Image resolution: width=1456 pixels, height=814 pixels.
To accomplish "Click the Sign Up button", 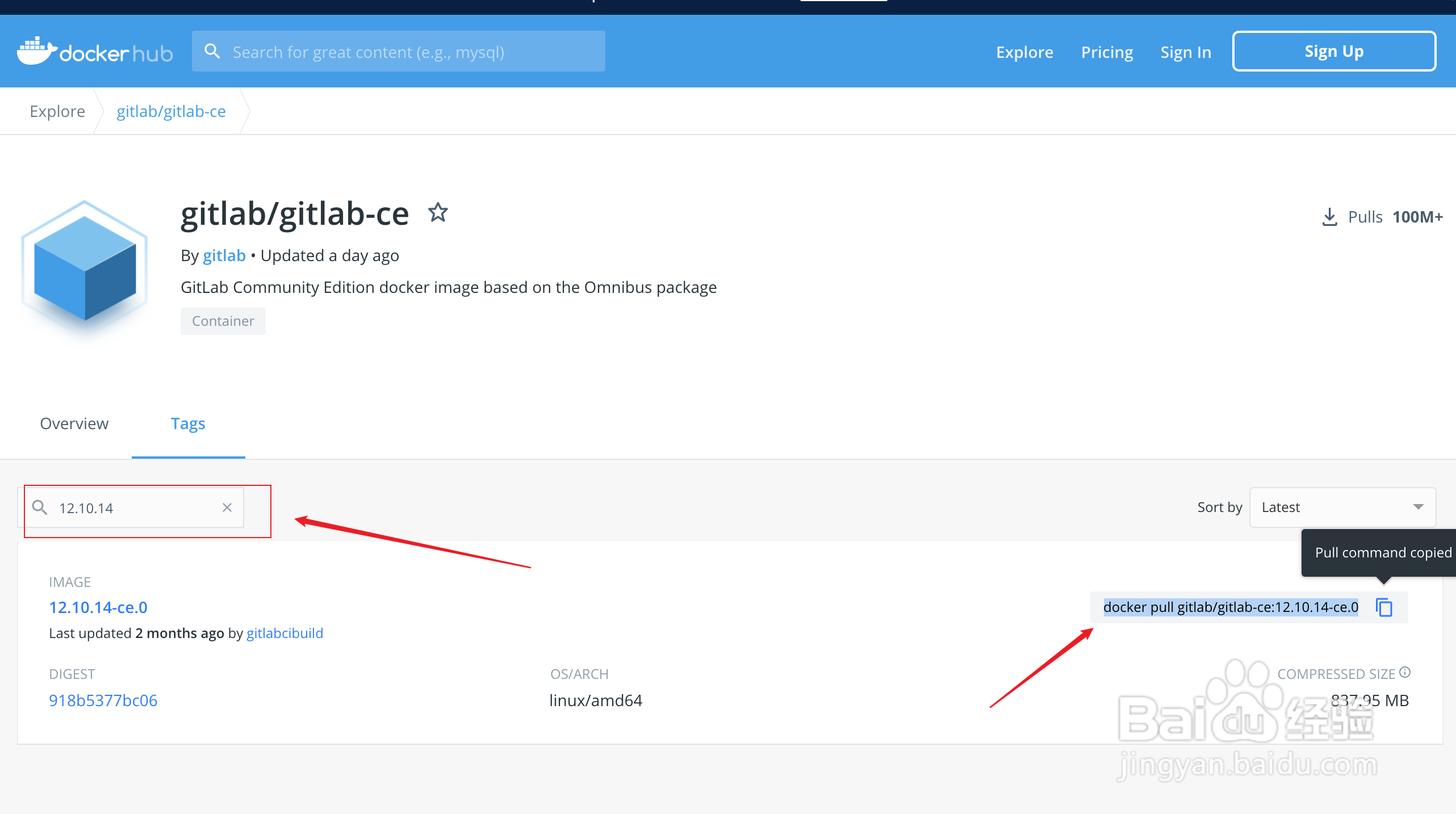I will pyautogui.click(x=1334, y=51).
